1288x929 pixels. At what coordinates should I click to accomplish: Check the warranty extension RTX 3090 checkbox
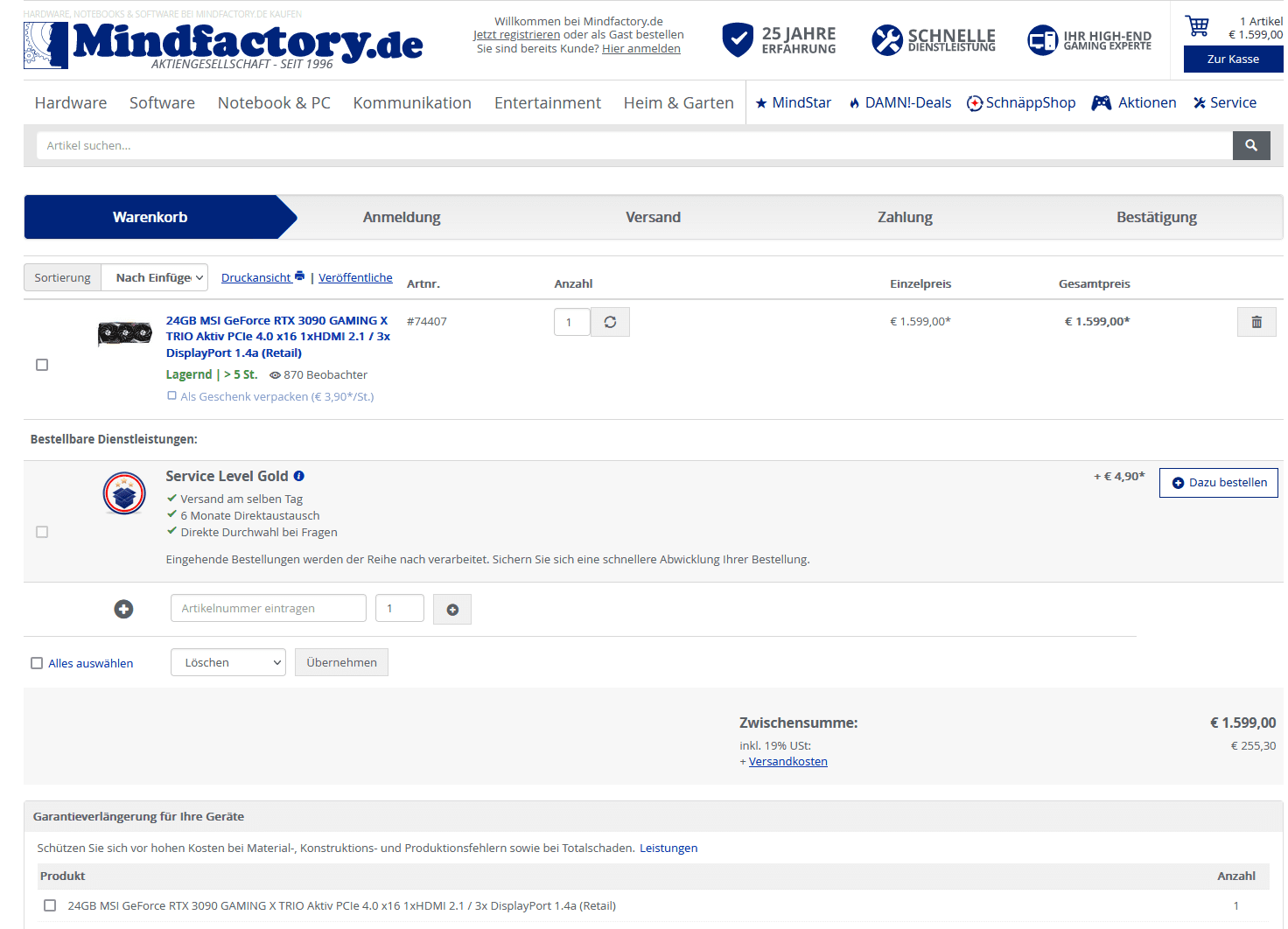[50, 905]
